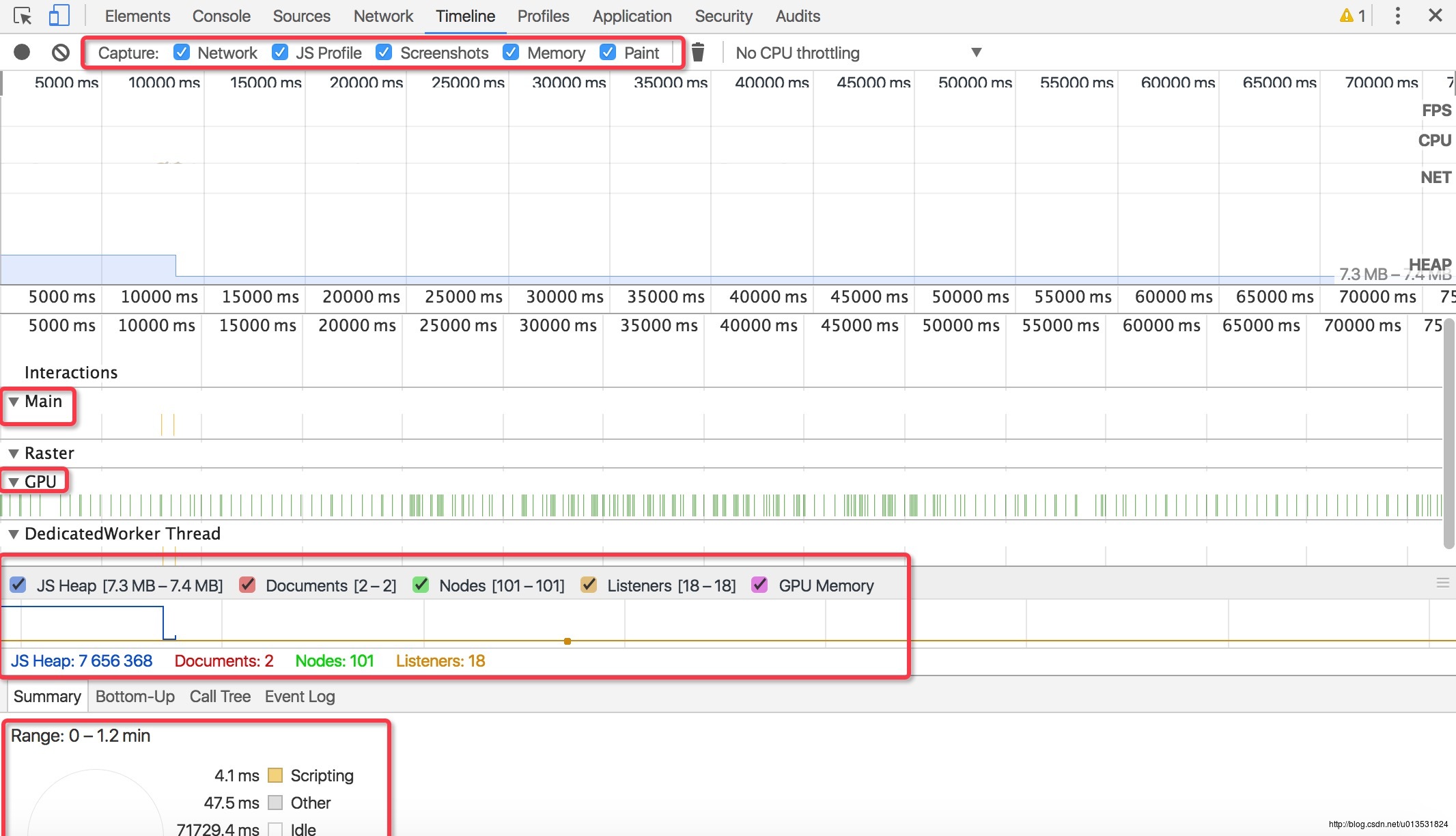This screenshot has height=836, width=1456.
Task: Disable the Screenshots capture checkbox
Action: tap(384, 52)
